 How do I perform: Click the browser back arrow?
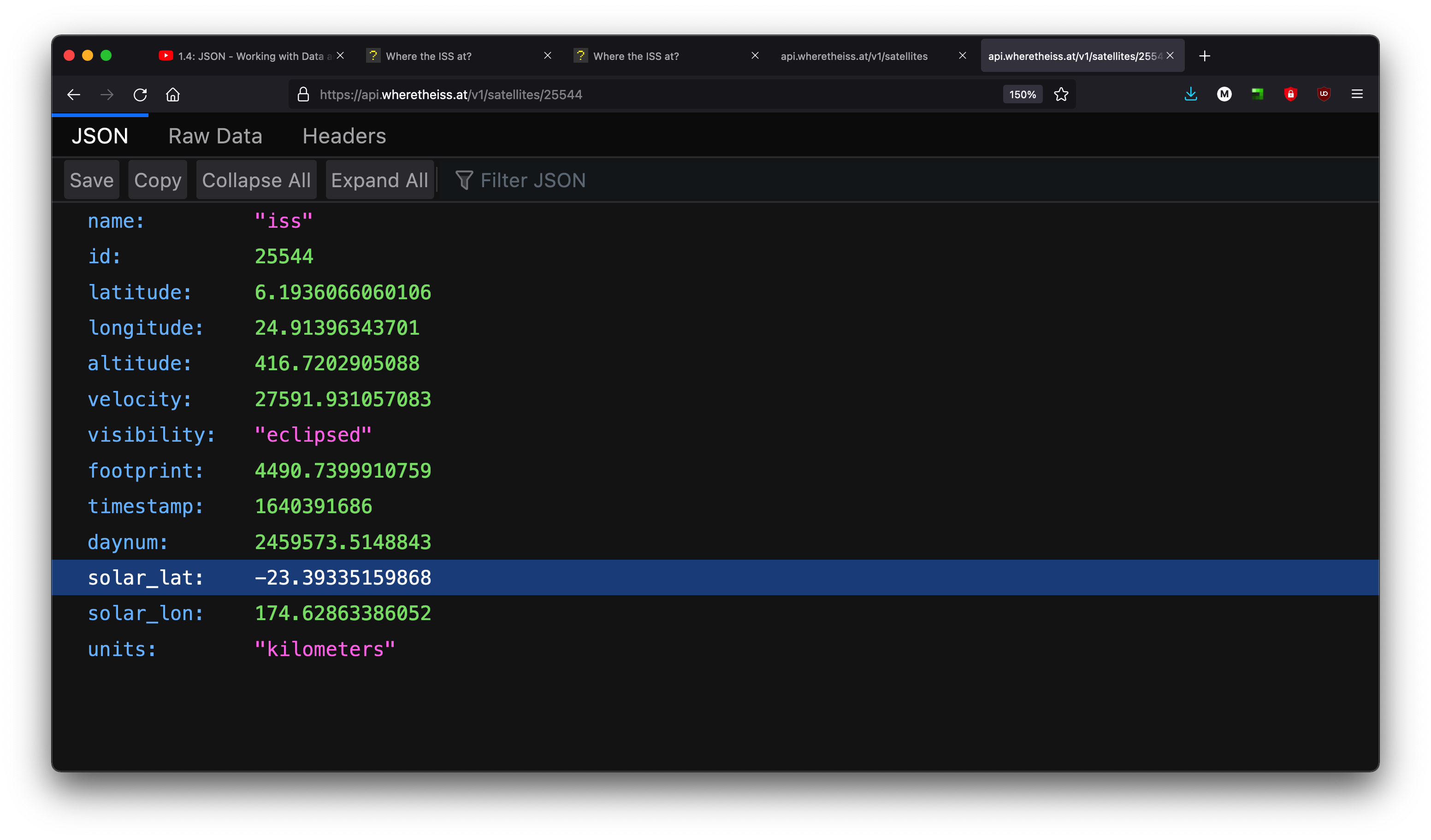(74, 94)
